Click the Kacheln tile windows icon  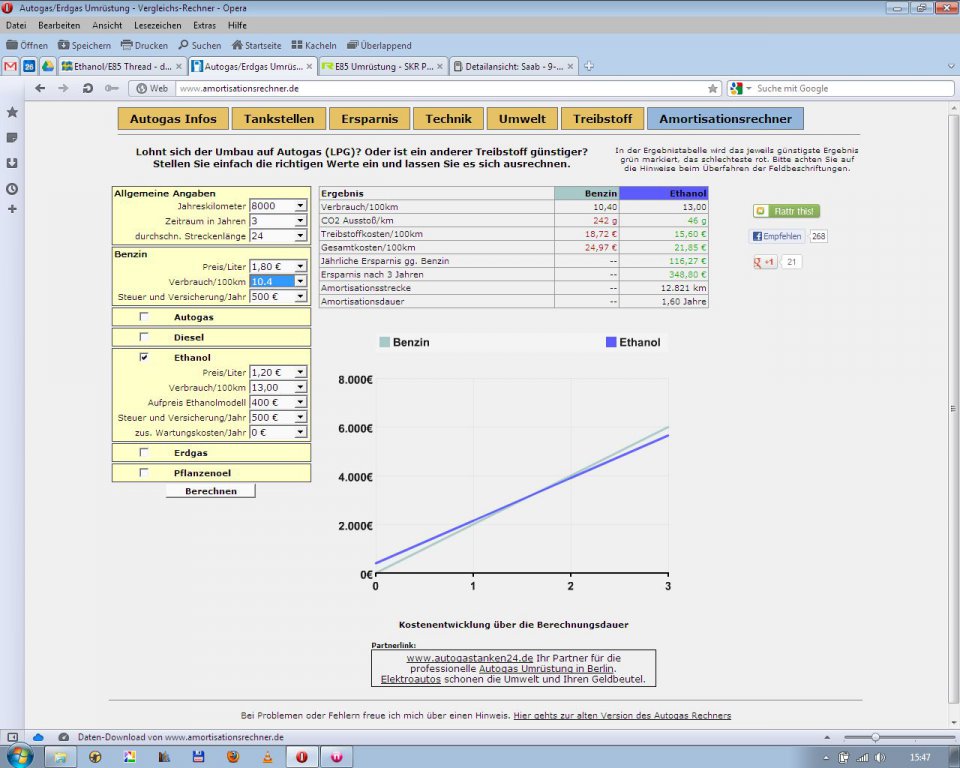pos(297,45)
